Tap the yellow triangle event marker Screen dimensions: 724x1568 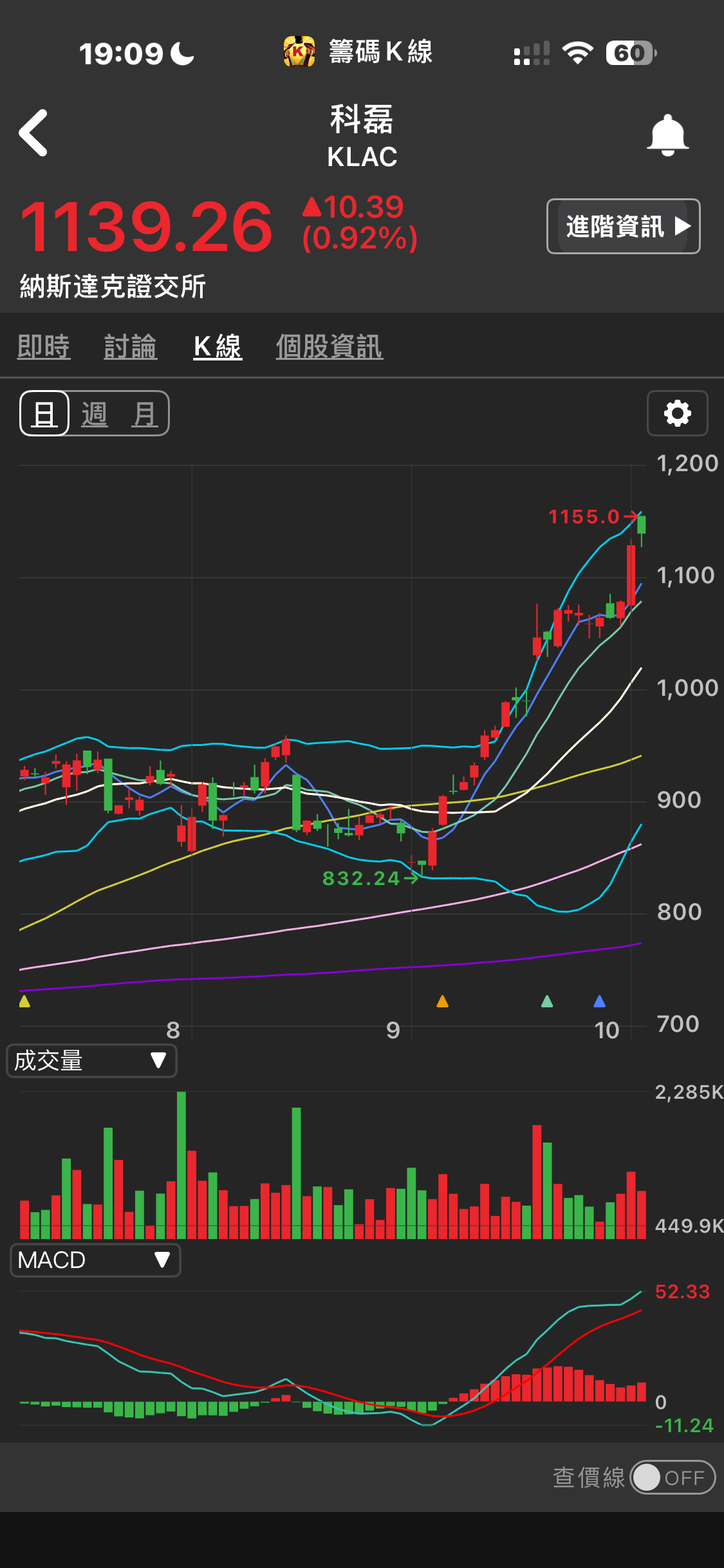point(24,1001)
